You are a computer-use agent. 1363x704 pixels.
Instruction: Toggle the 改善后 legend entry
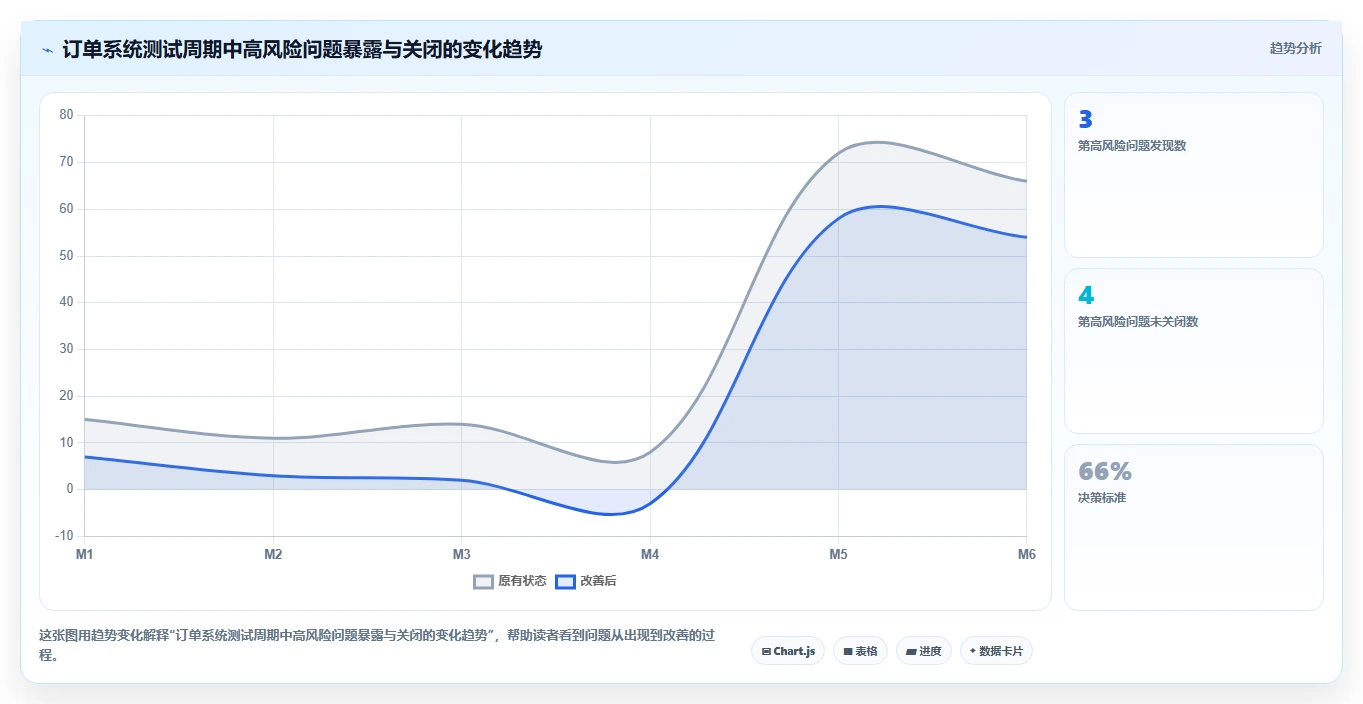point(586,581)
